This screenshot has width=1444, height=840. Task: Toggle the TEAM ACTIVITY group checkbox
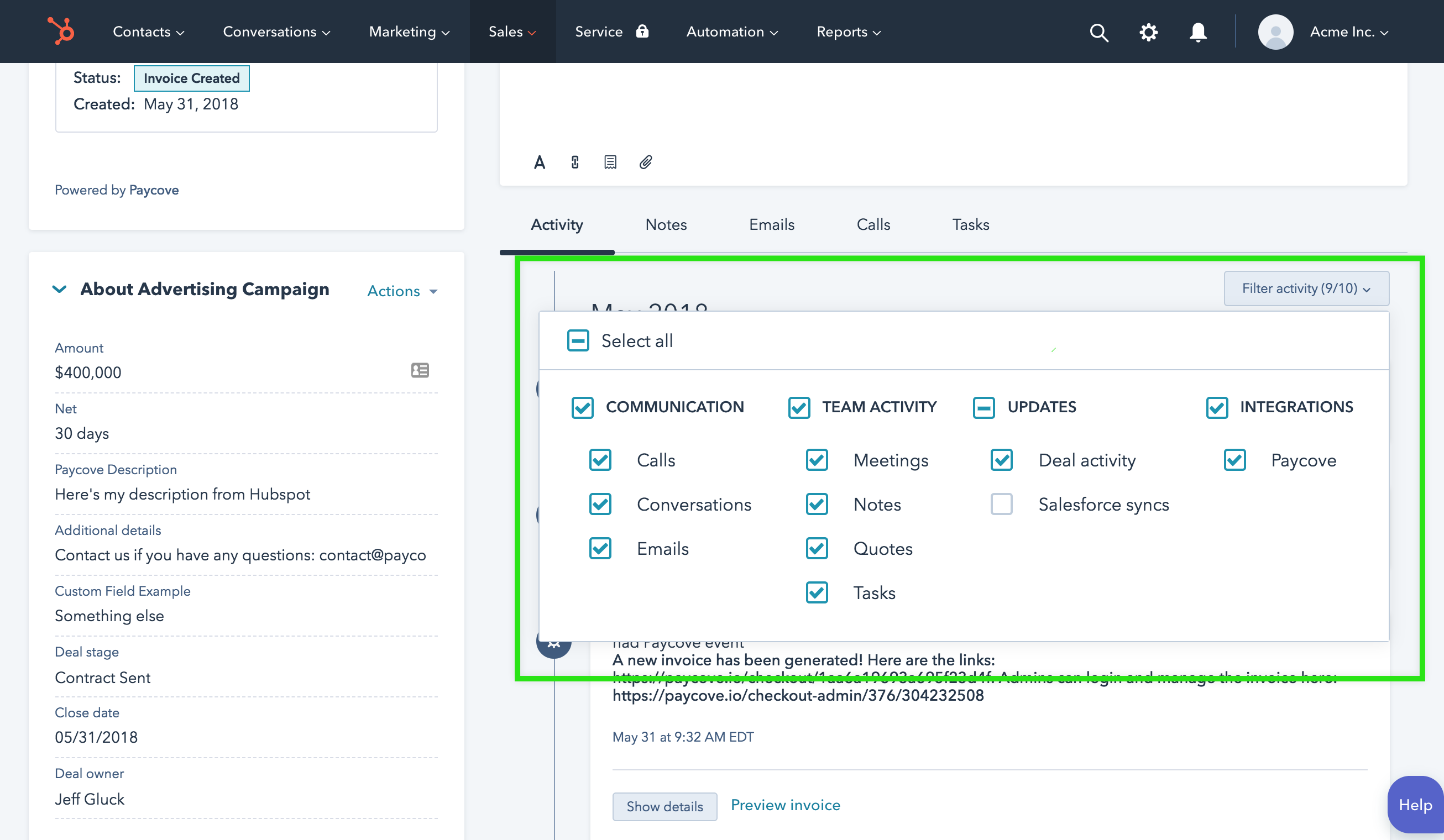(799, 407)
